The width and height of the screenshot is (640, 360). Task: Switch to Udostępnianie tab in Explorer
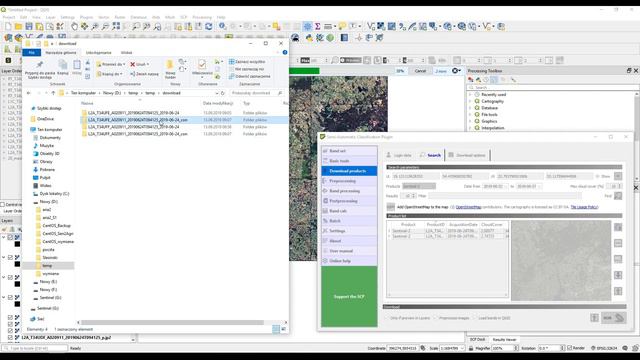coord(98,53)
